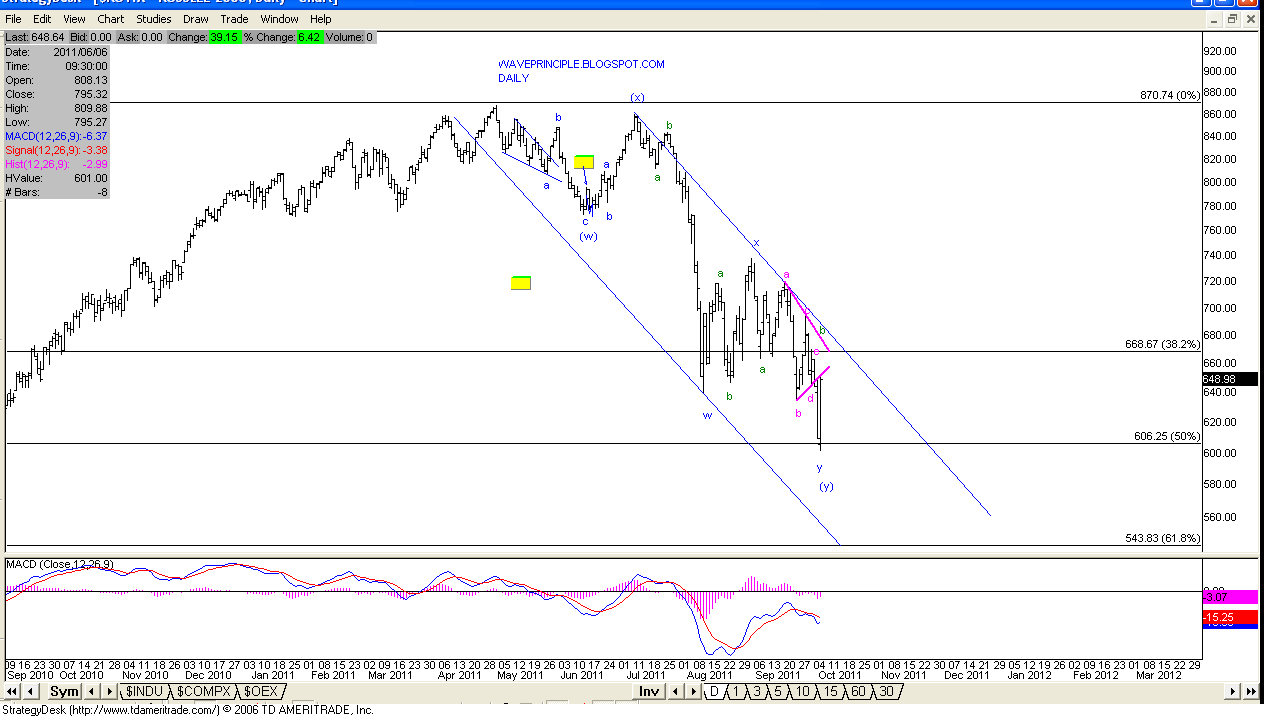Click the 606.25 (50%) Fibonacci label
The image size is (1264, 716).
(x=1167, y=436)
